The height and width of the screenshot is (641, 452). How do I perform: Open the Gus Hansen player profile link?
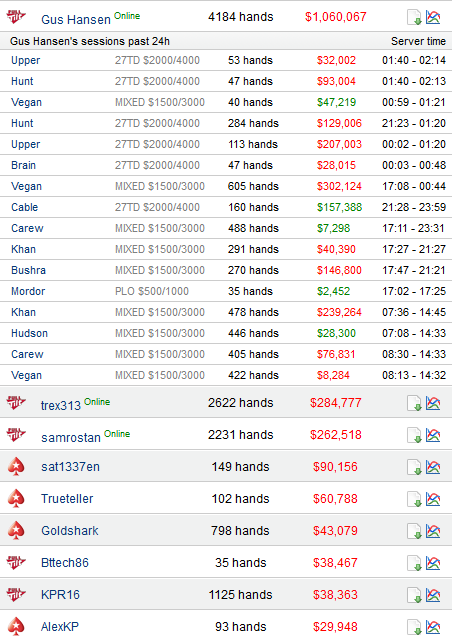[x=76, y=19]
